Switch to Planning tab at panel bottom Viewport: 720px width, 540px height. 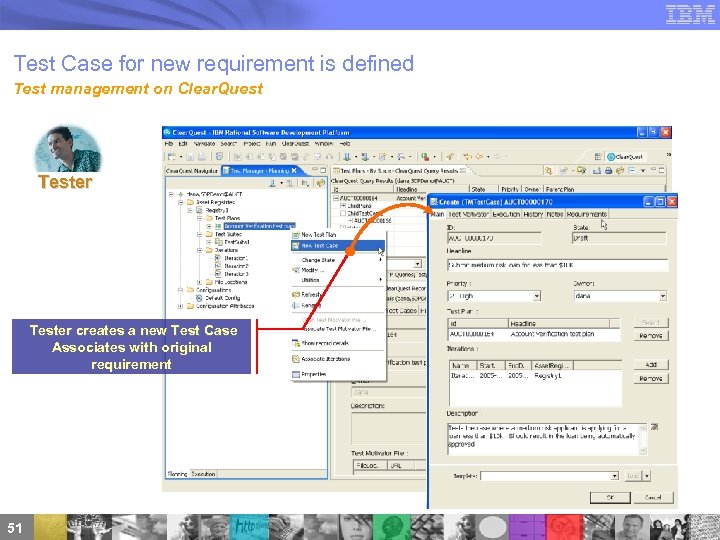click(177, 474)
